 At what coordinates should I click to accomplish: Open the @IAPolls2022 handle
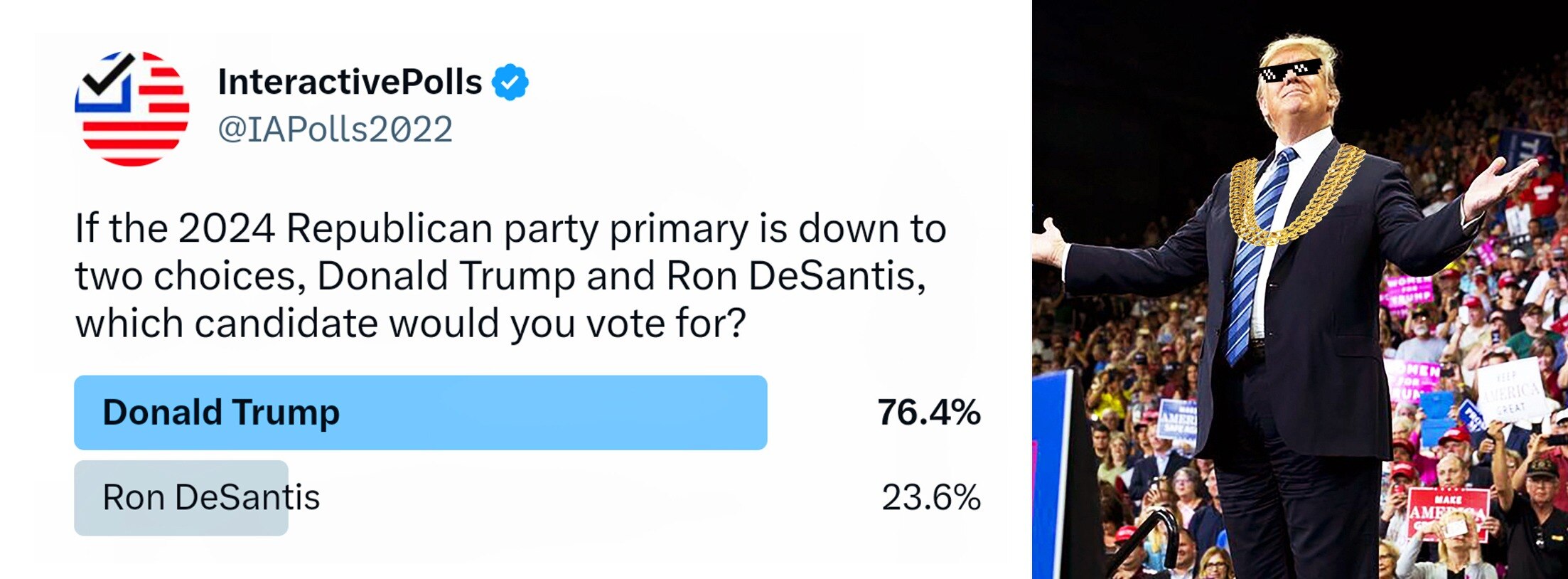coord(335,129)
